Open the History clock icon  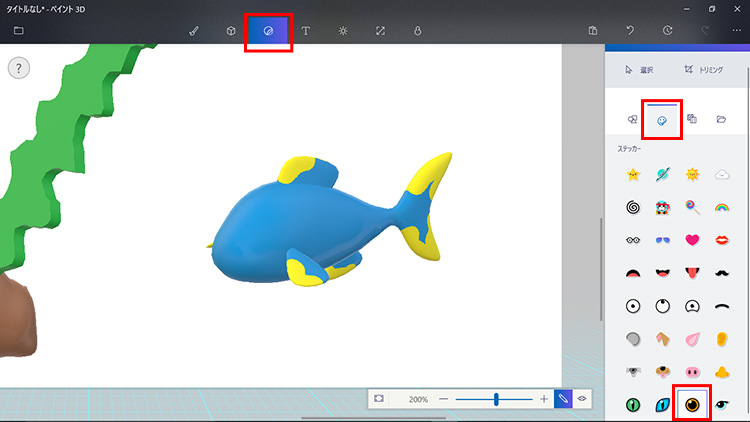667,31
